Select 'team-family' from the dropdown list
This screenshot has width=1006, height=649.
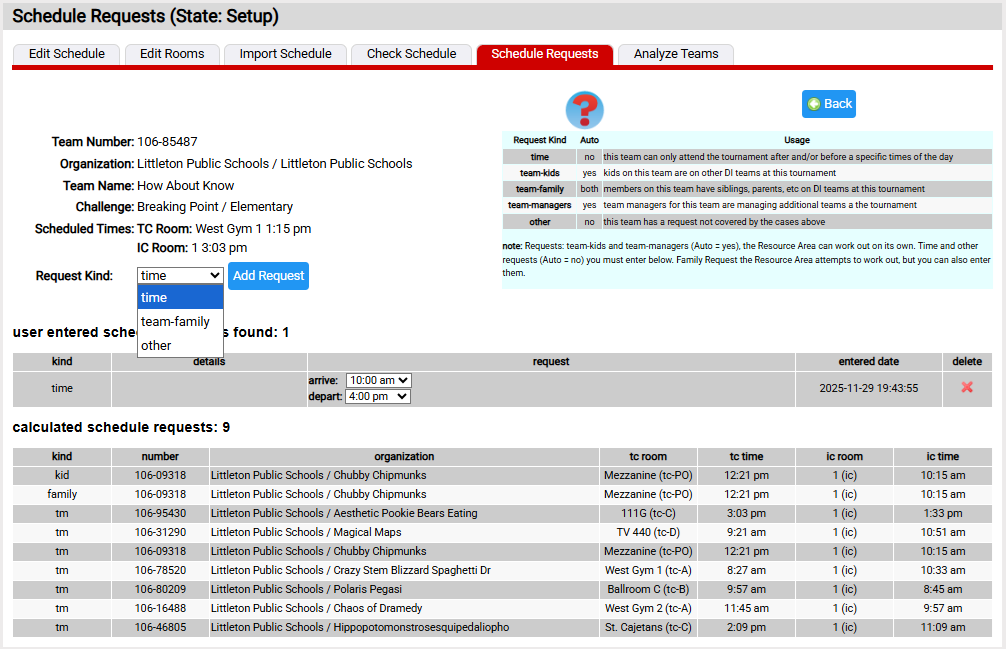(175, 322)
